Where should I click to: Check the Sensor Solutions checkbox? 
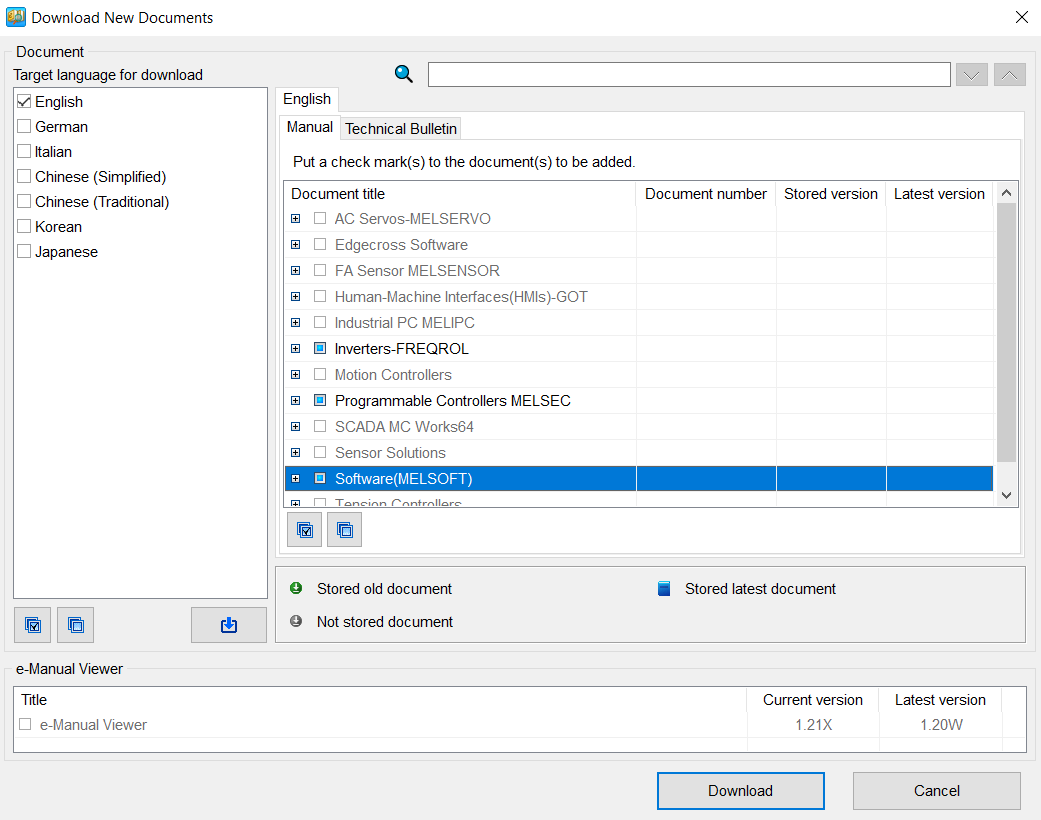click(x=320, y=452)
